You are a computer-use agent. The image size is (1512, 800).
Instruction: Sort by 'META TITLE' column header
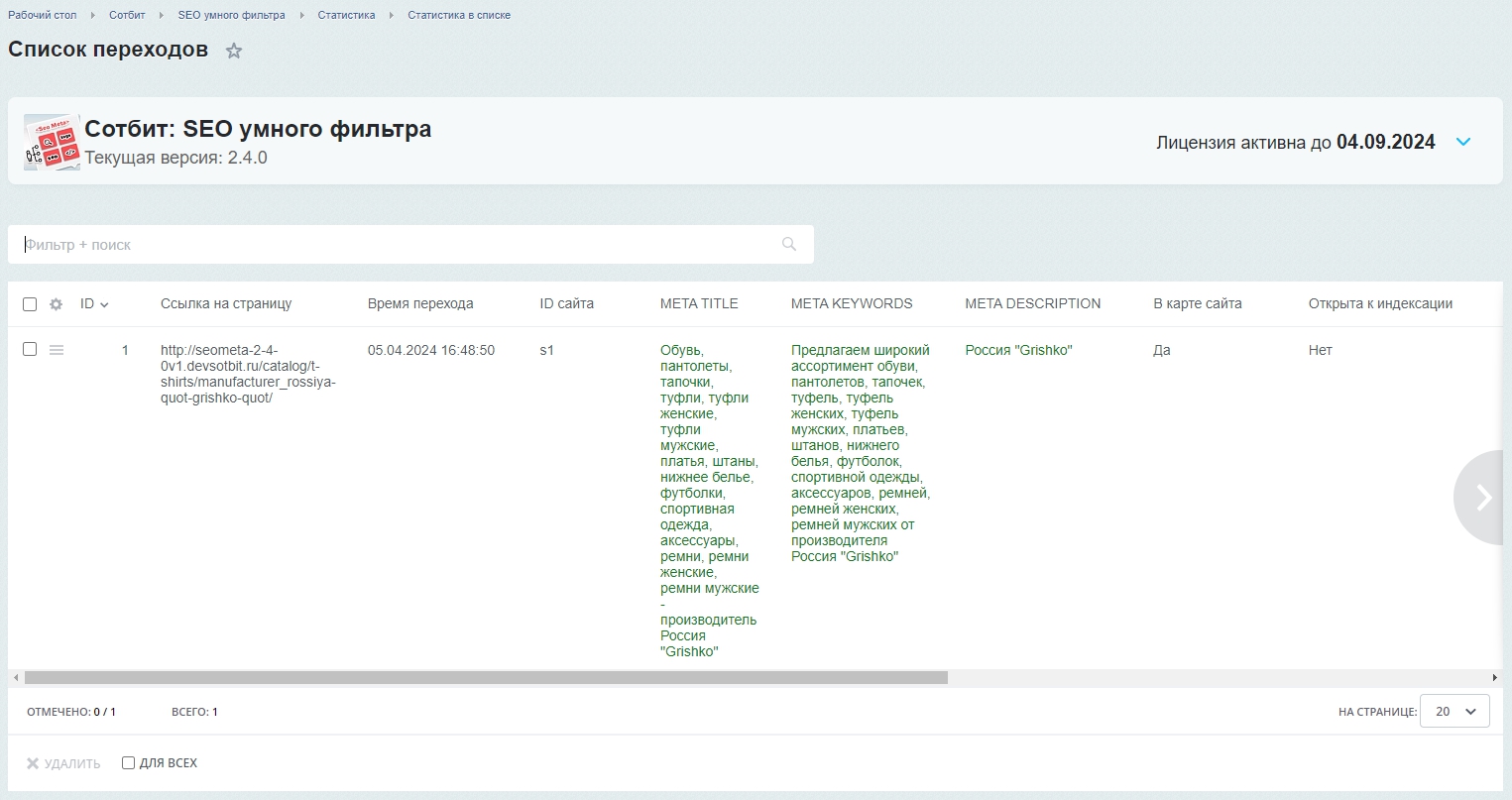699,304
